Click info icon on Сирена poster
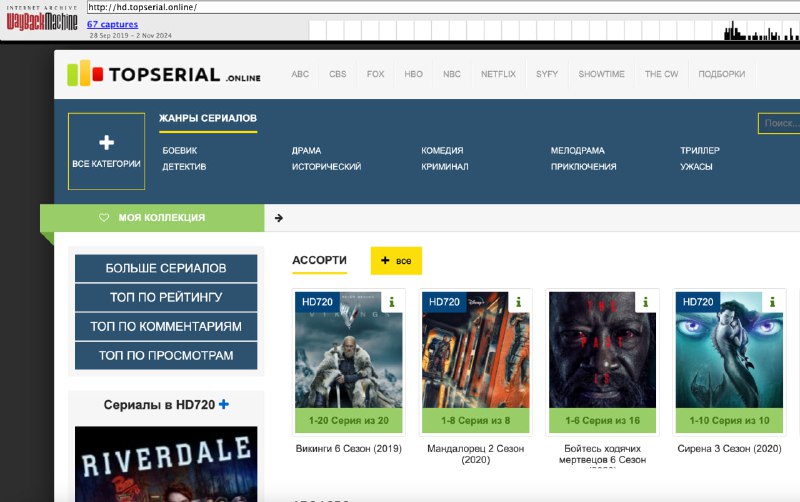Image resolution: width=800 pixels, height=502 pixels. click(772, 302)
